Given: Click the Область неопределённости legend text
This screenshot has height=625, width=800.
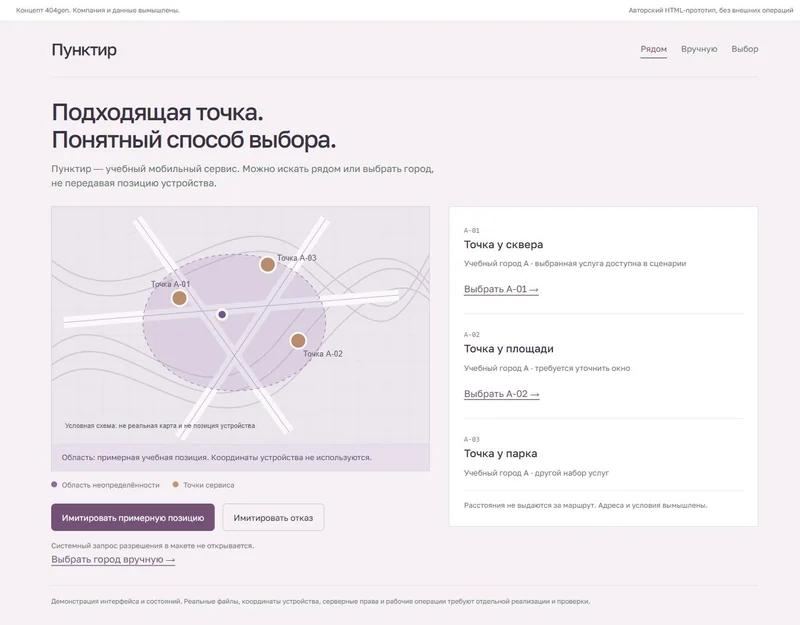Looking at the screenshot, I should coord(110,485).
